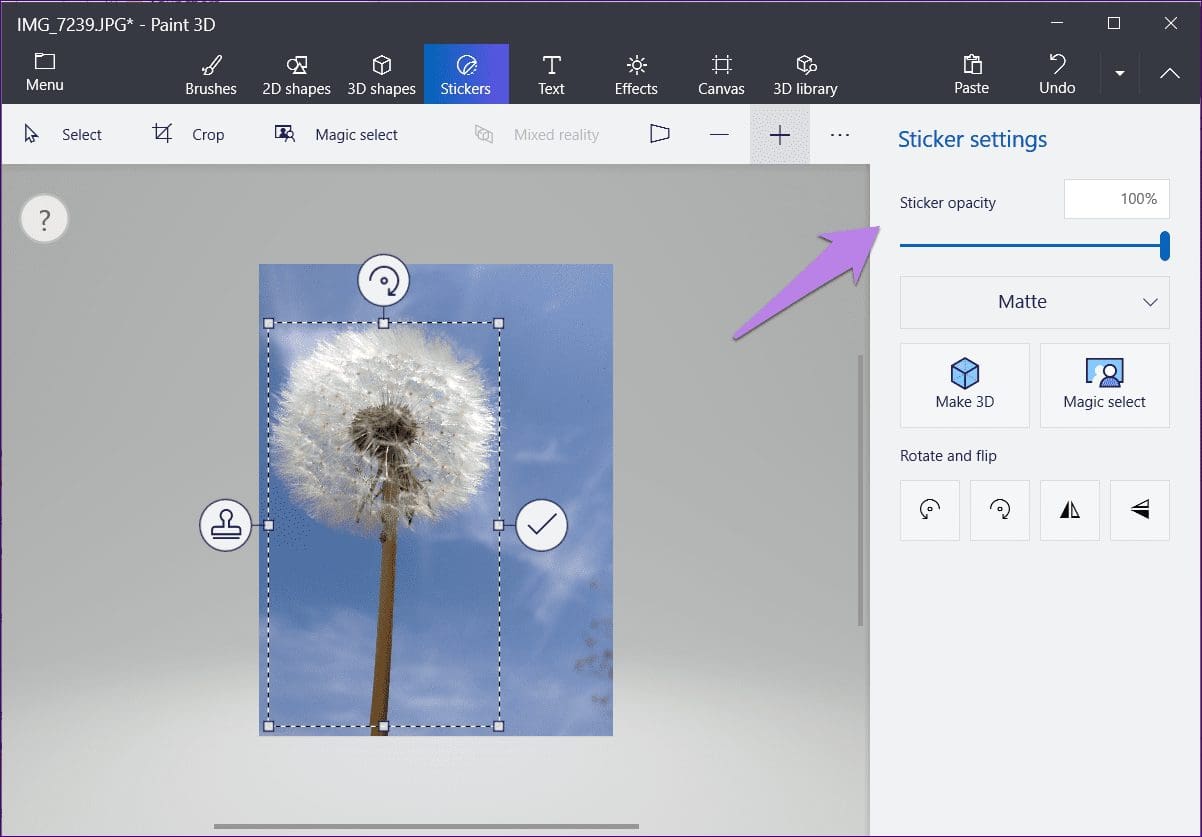Expand the Matte material dropdown
The image size is (1202, 837).
1035,302
